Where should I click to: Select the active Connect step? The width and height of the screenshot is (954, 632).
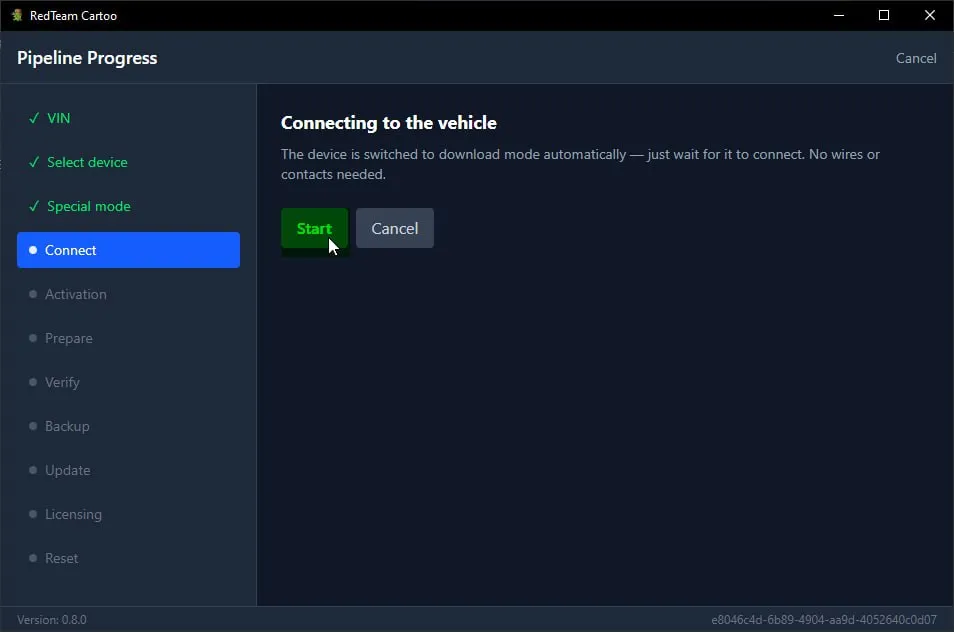[128, 250]
